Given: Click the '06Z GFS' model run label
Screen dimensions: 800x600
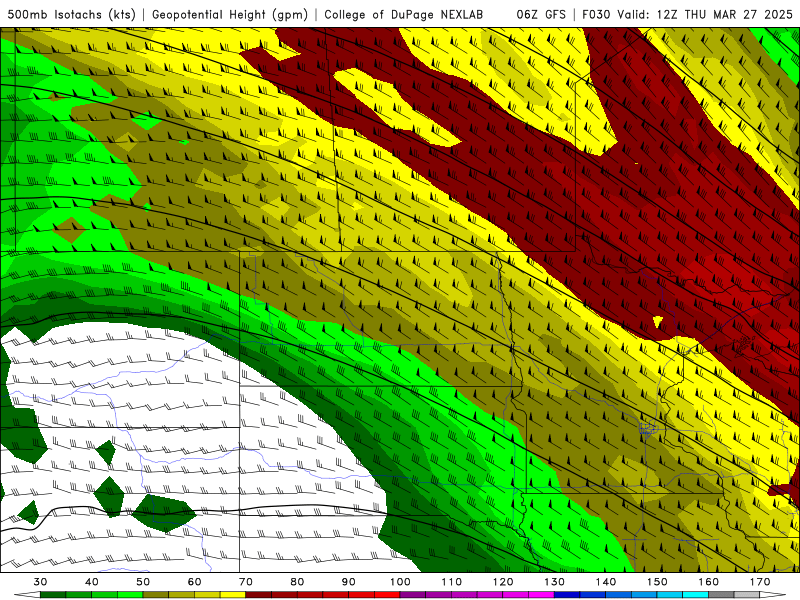Looking at the screenshot, I should (x=541, y=14).
